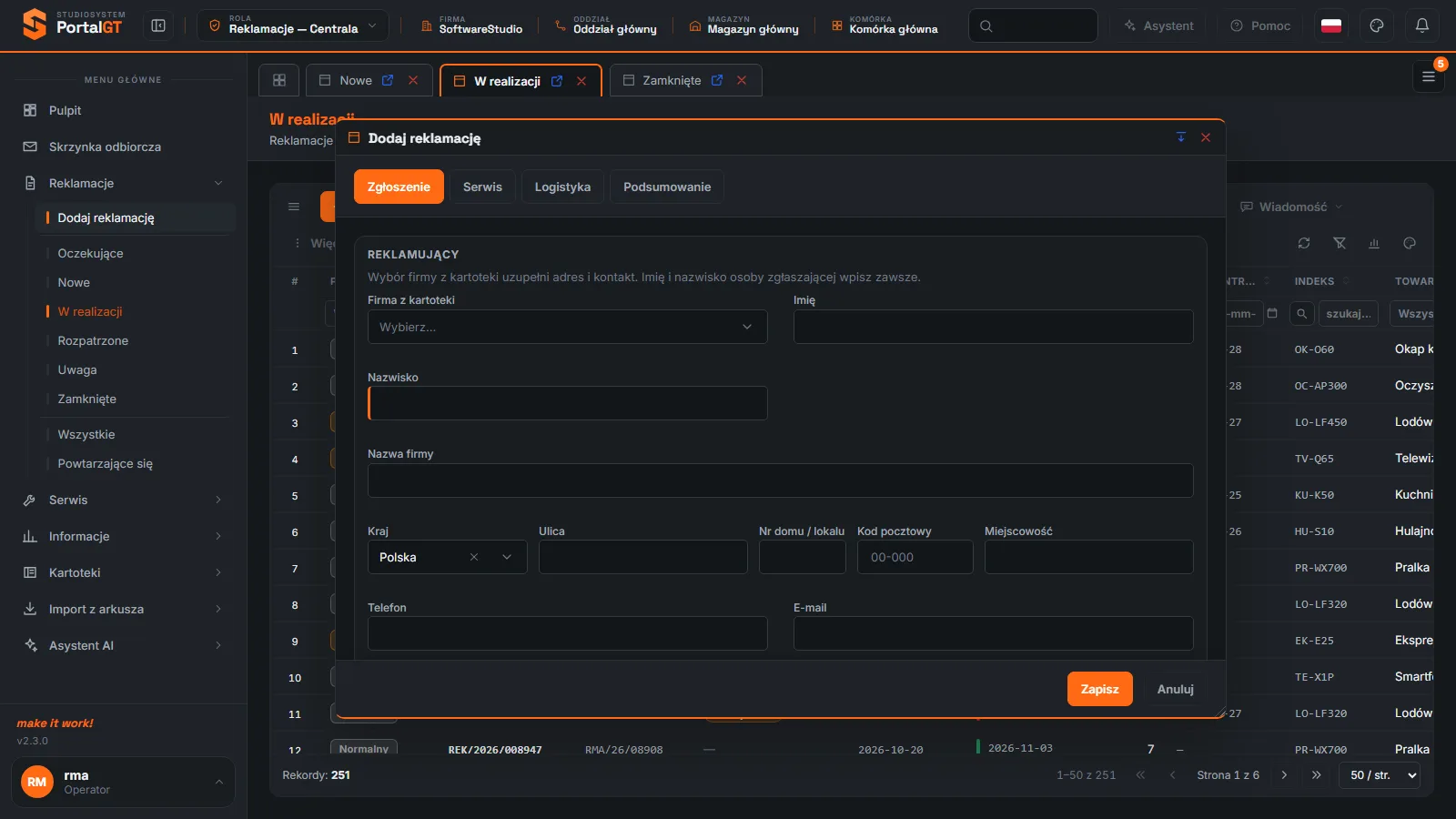
Task: Click the Kod pocztowy field
Action: tap(915, 557)
